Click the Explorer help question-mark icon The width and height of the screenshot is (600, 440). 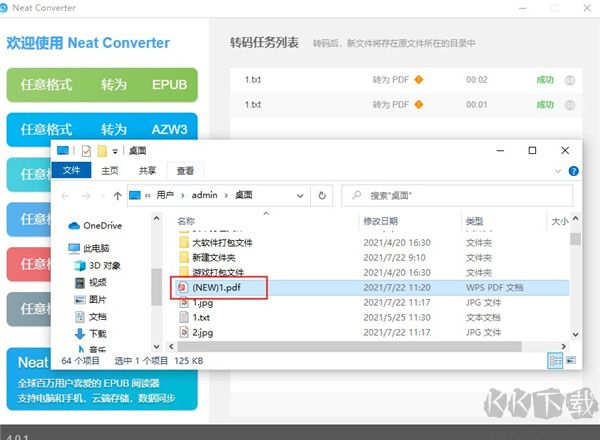click(573, 171)
